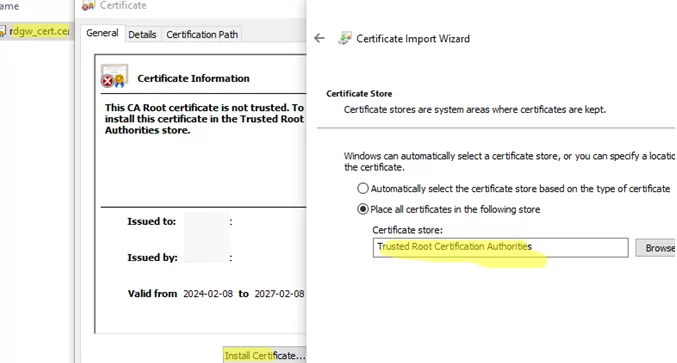This screenshot has height=363, width=677.
Task: Click the CA Root not trusted message
Action: [x=204, y=119]
